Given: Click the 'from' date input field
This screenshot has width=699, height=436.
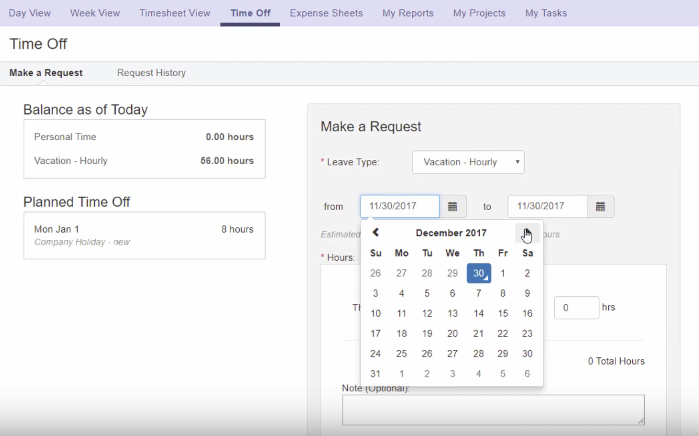Looking at the screenshot, I should click(x=399, y=206).
